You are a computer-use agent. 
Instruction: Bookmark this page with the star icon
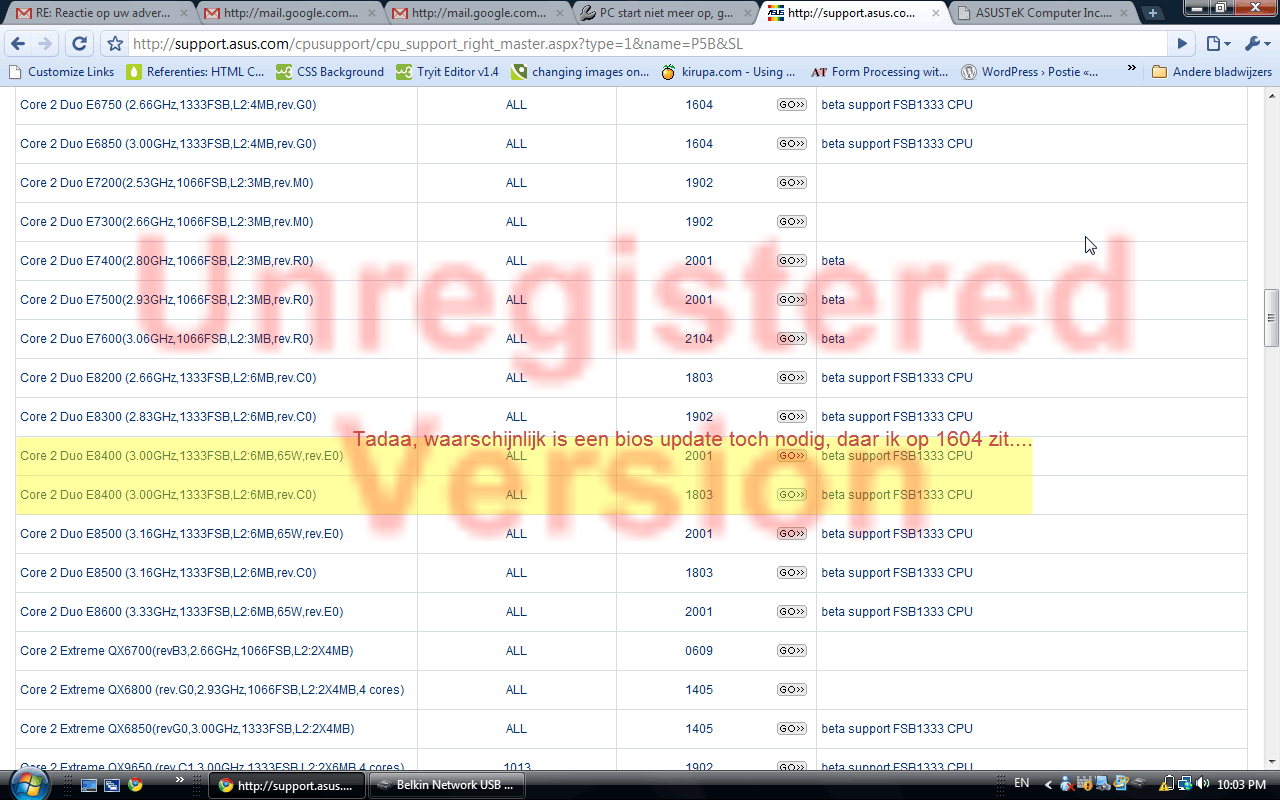point(115,44)
